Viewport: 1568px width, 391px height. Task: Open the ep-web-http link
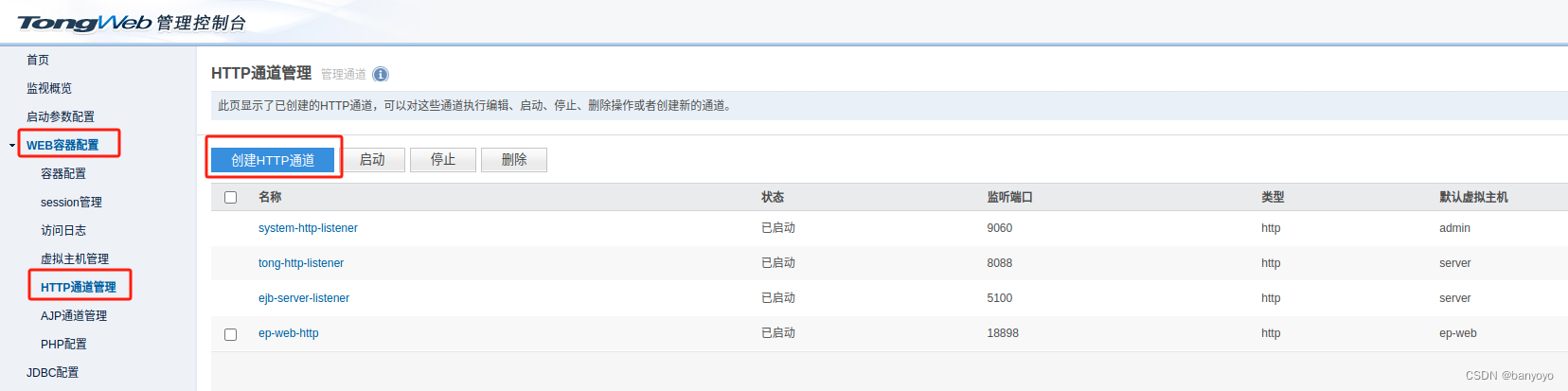click(x=289, y=333)
